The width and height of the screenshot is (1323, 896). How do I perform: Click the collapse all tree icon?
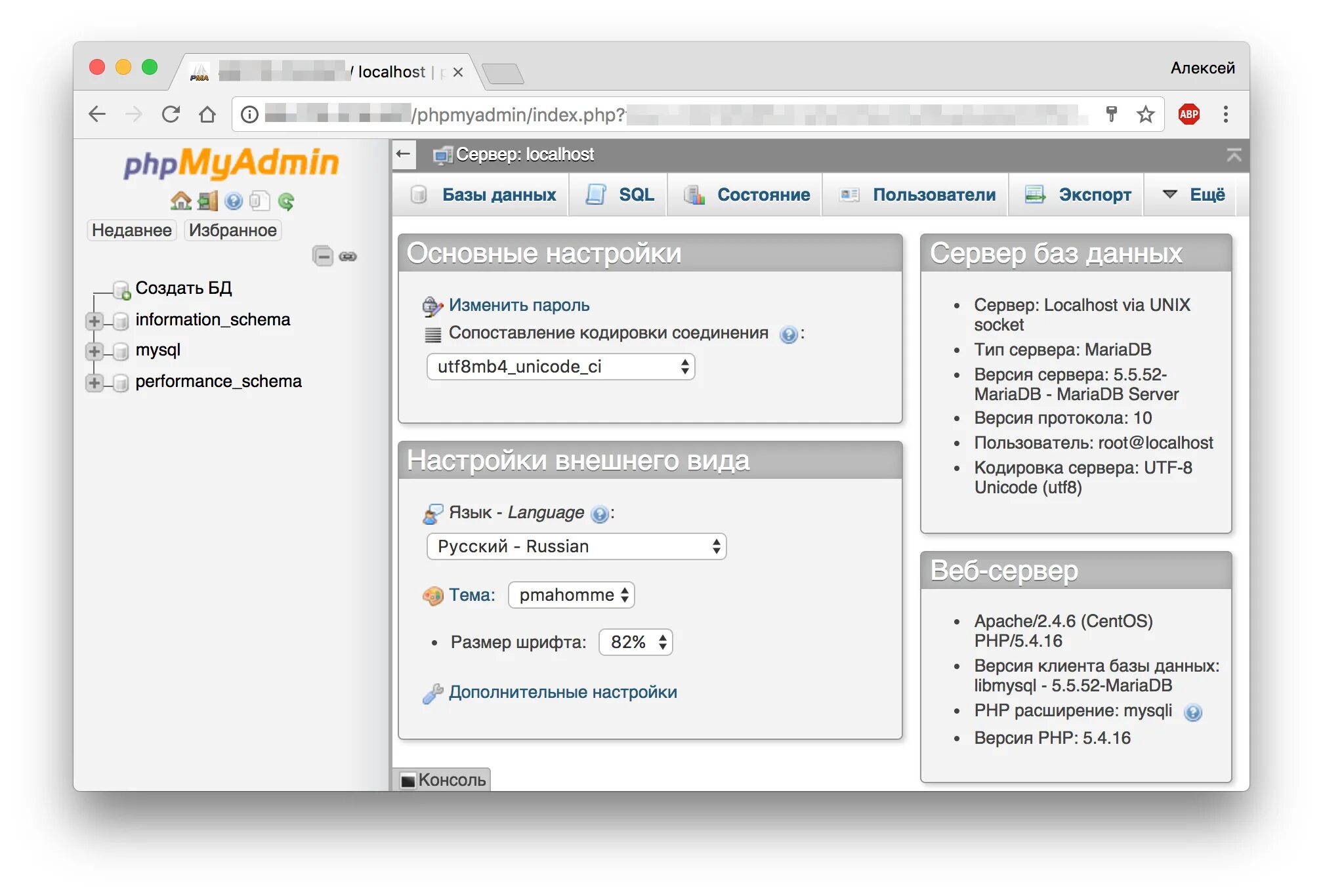[322, 256]
